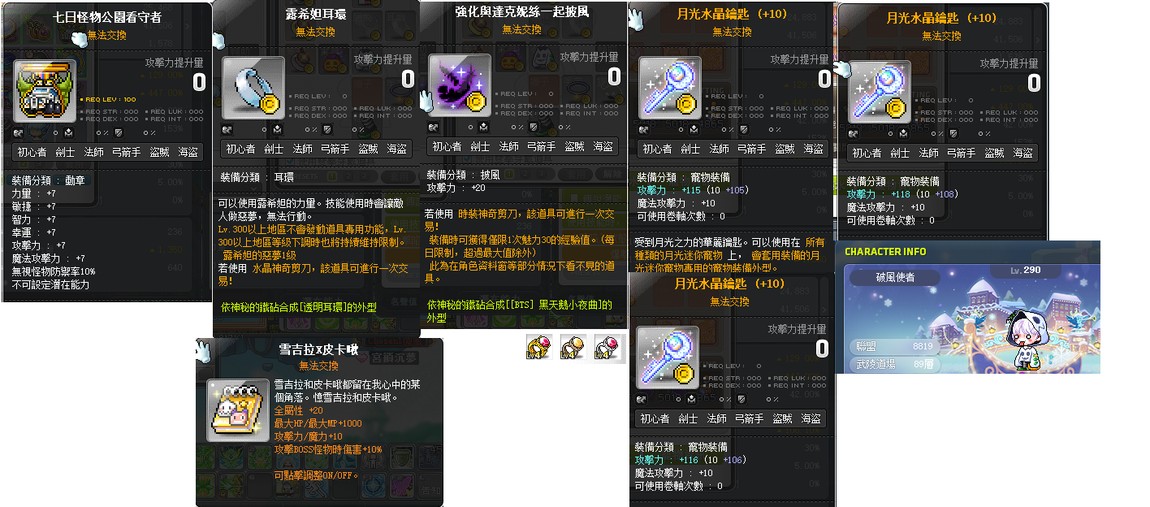Click the middle Lv4 ring with yellow gem
Screen dimensions: 1150x507
coord(573,346)
